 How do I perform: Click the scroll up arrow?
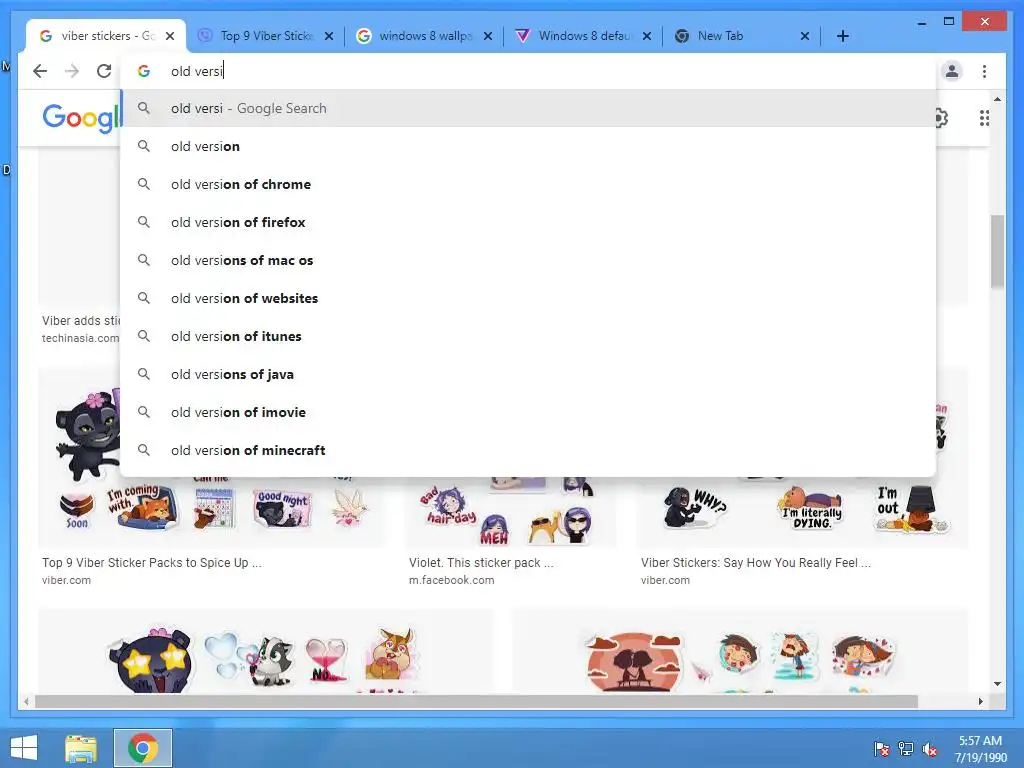click(x=997, y=99)
